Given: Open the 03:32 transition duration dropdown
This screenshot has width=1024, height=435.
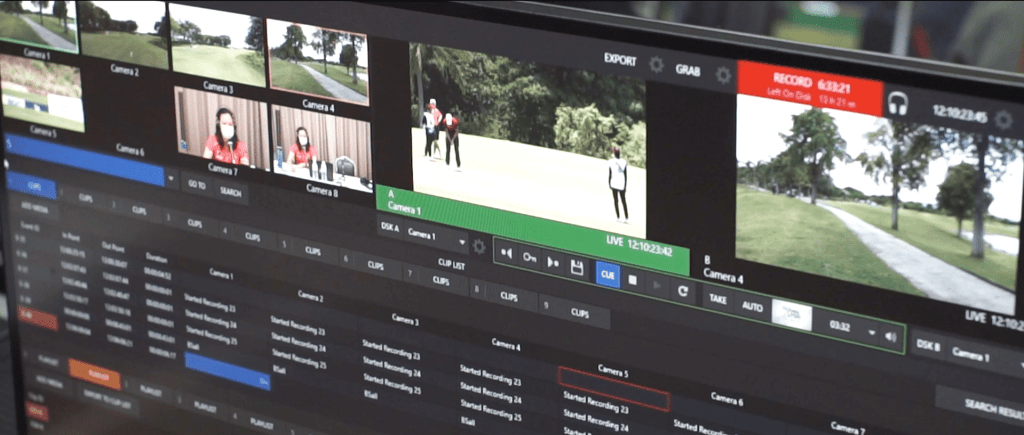Looking at the screenshot, I should click(870, 333).
